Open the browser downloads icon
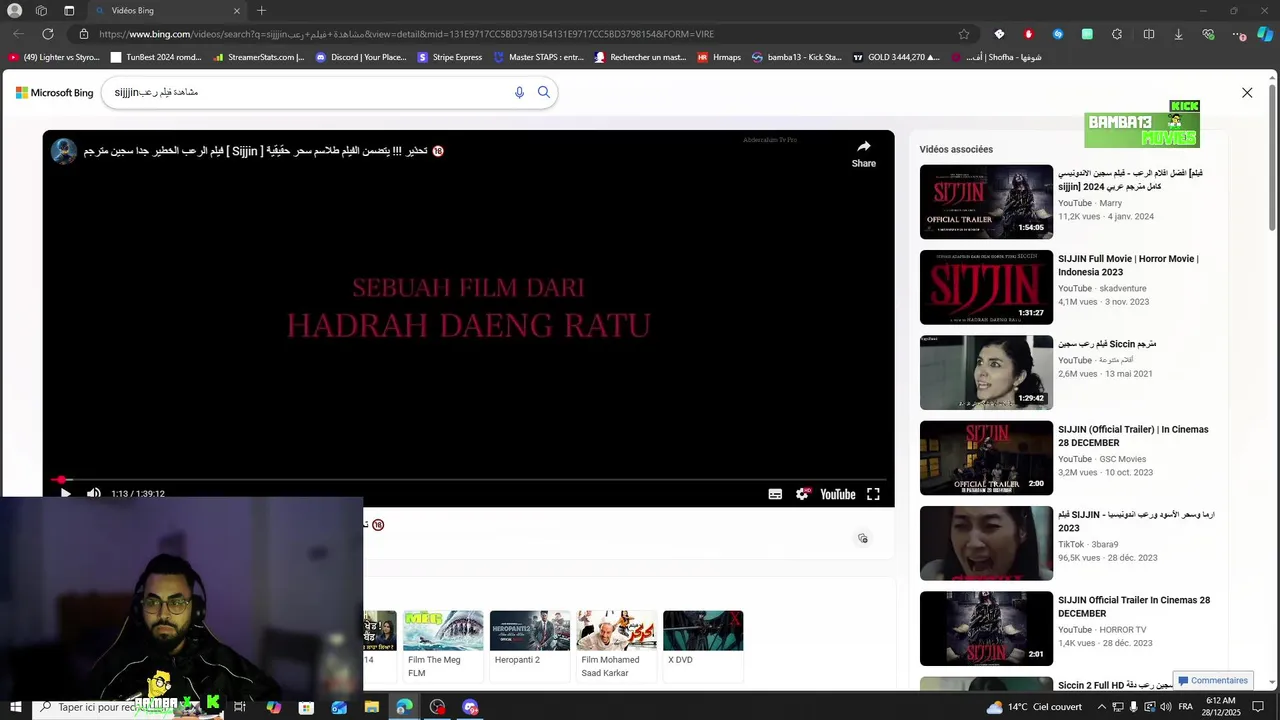The image size is (1280, 720). coord(1178,34)
